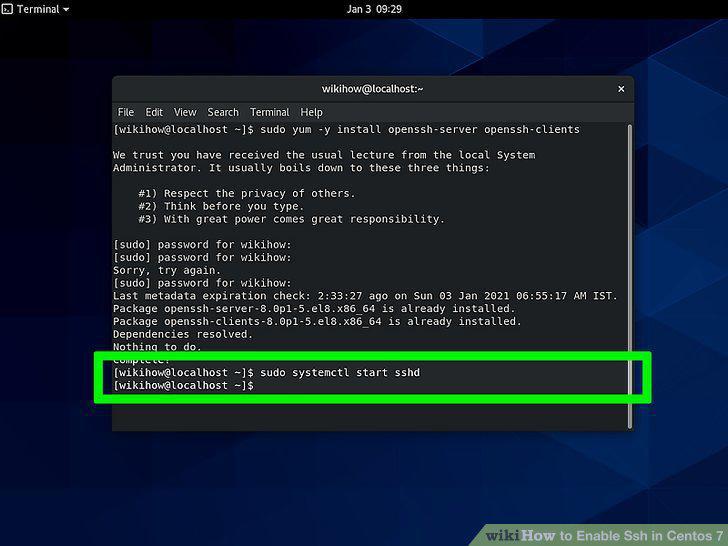Click text '#1) Respect the privacy of others.'
This screenshot has height=546, width=728.
(x=247, y=194)
